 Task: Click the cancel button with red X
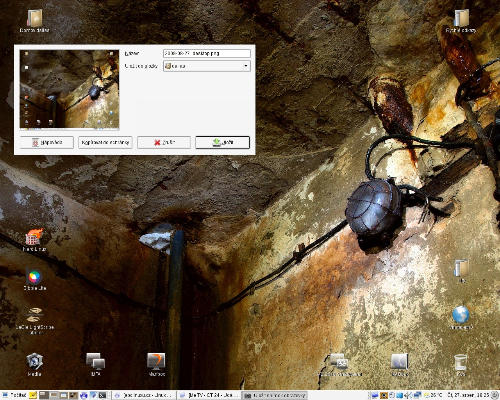[164, 142]
